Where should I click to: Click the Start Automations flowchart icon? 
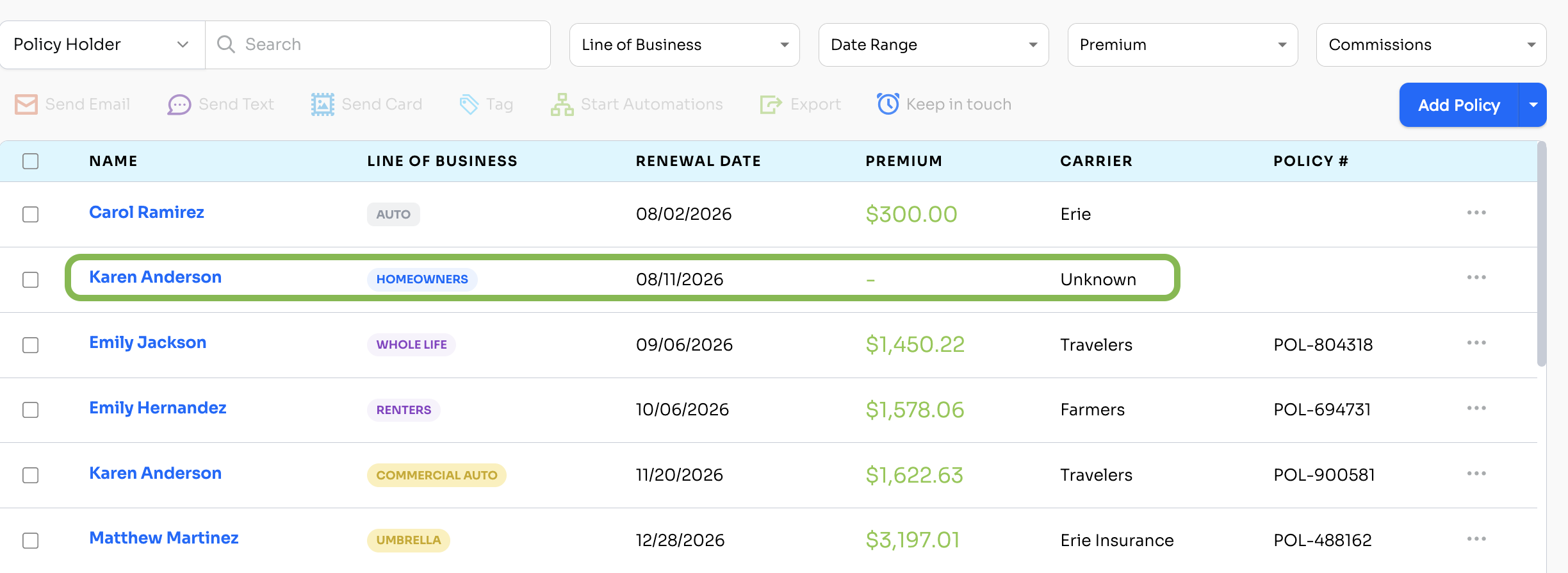(x=562, y=104)
